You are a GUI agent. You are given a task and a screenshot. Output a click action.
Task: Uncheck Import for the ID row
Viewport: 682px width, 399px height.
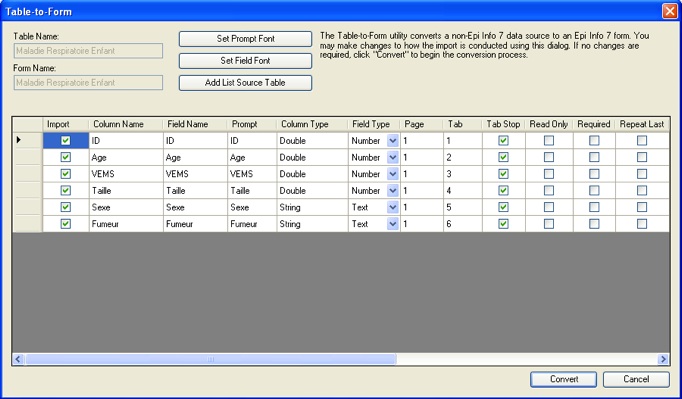point(66,141)
